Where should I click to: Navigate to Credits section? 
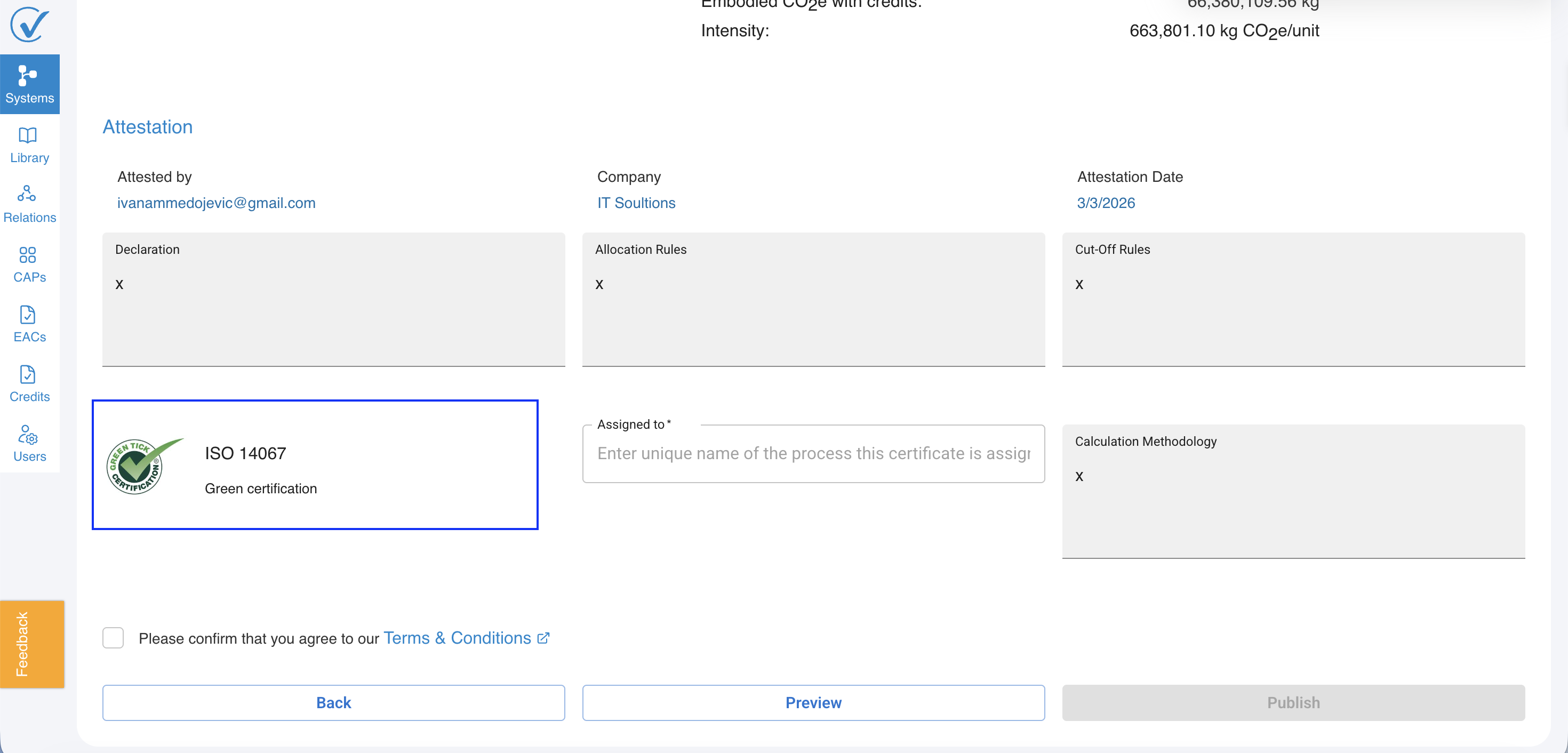29,383
